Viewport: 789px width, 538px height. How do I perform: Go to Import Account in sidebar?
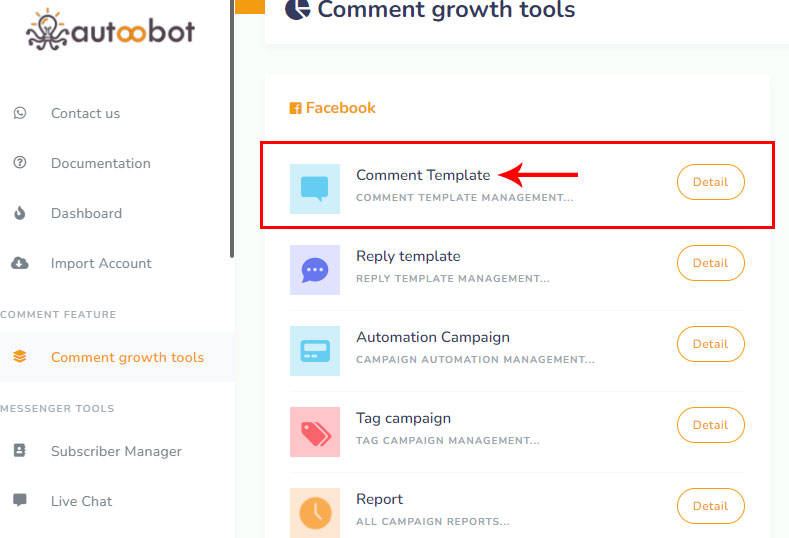coord(101,263)
